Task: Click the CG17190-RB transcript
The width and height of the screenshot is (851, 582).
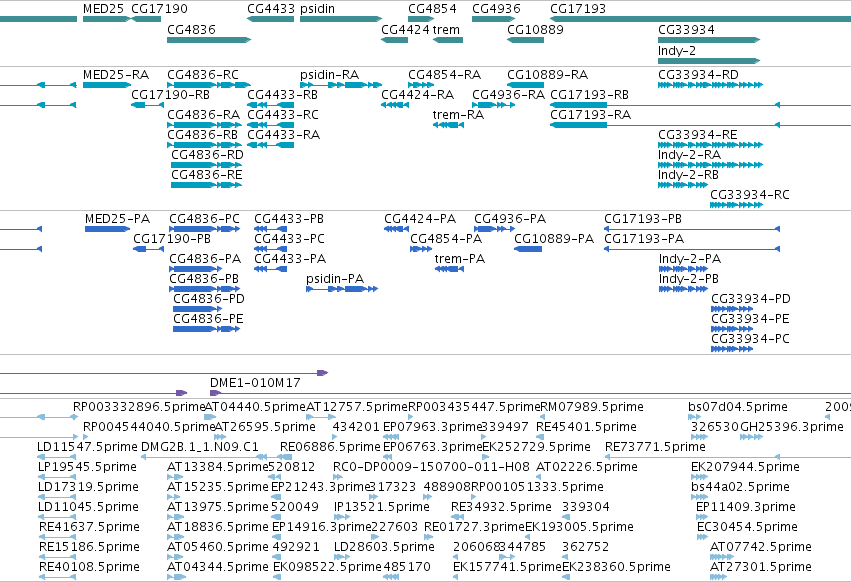Action: 170,94
